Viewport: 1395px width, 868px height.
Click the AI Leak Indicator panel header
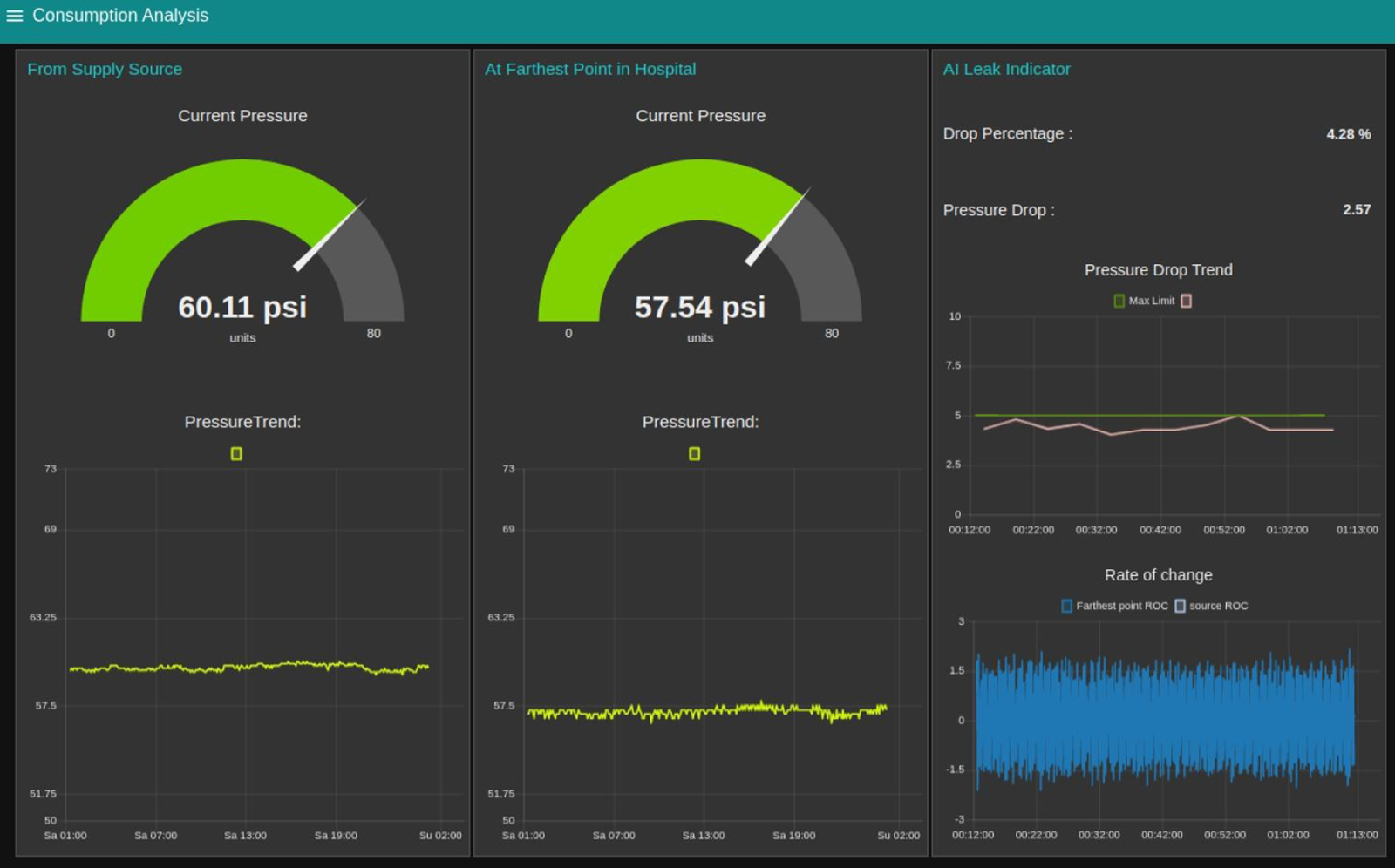coord(1006,70)
